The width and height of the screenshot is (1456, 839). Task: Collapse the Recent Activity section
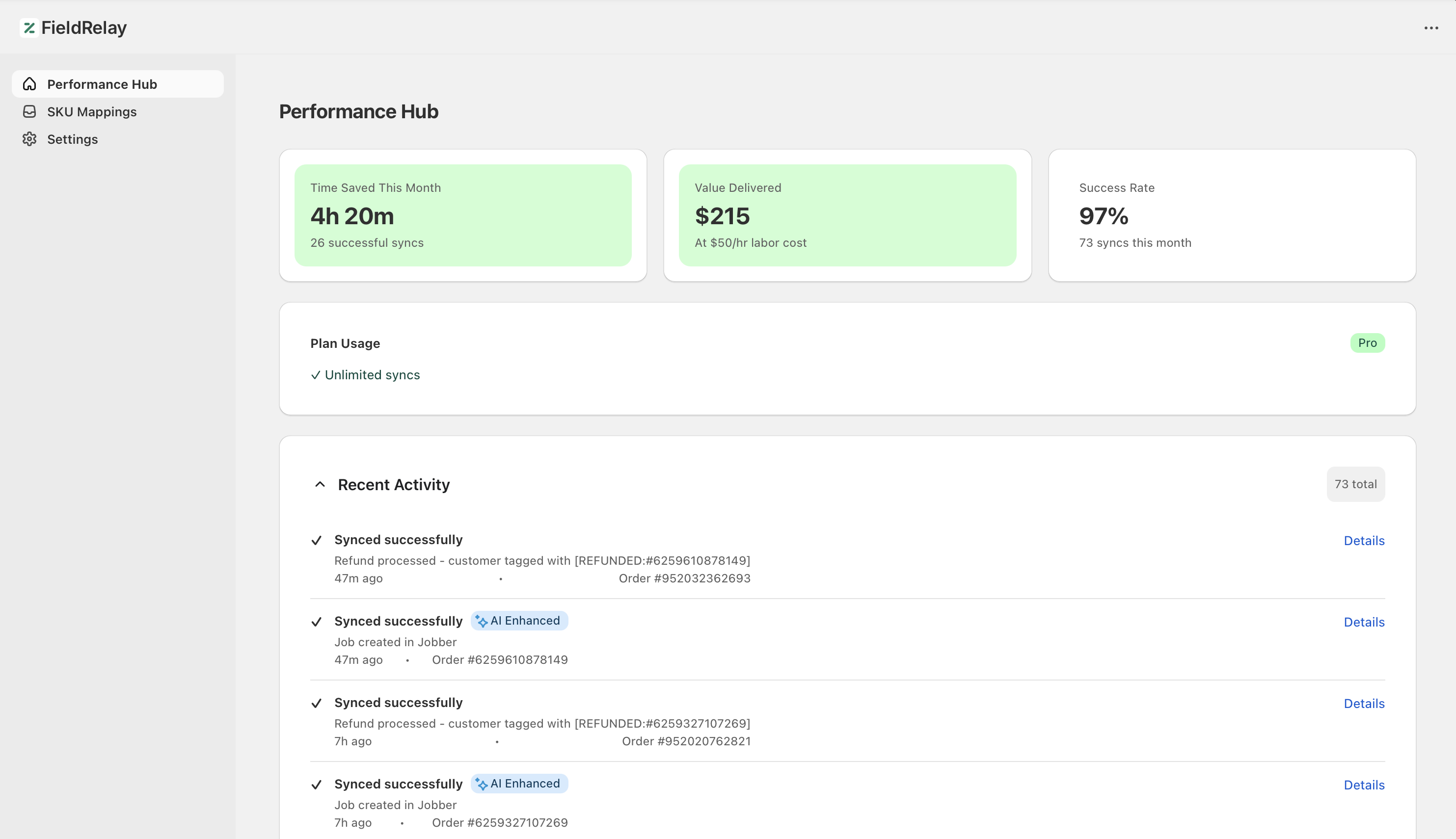click(320, 485)
